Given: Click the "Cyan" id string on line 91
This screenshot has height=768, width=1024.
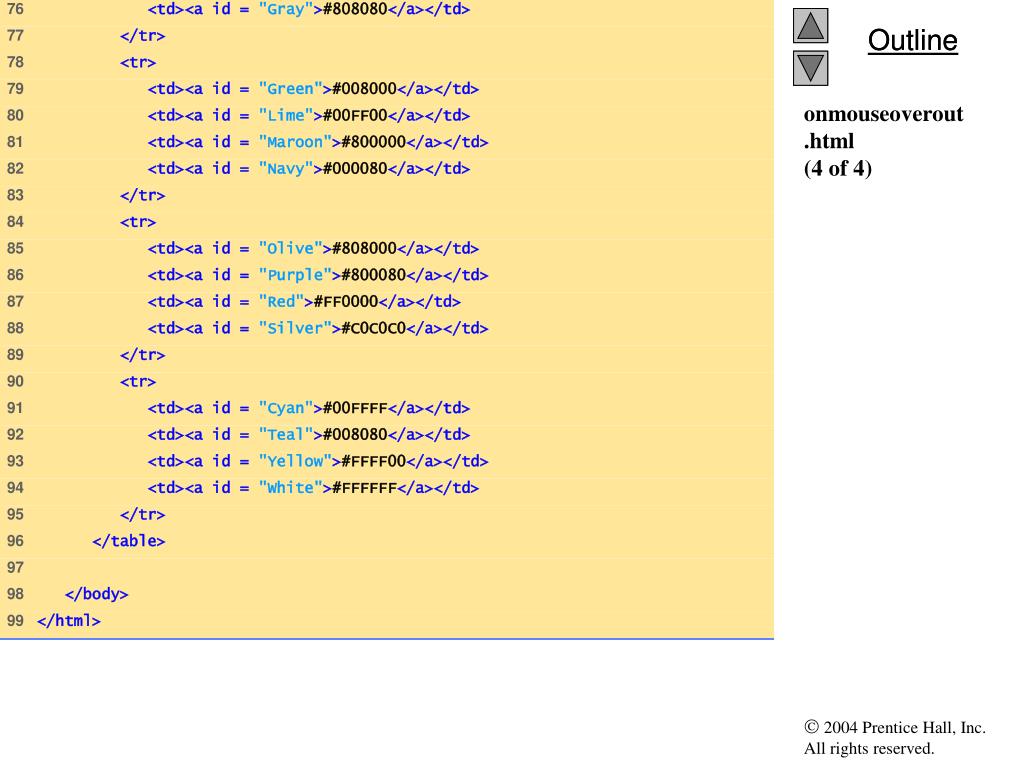Looking at the screenshot, I should tap(286, 408).
